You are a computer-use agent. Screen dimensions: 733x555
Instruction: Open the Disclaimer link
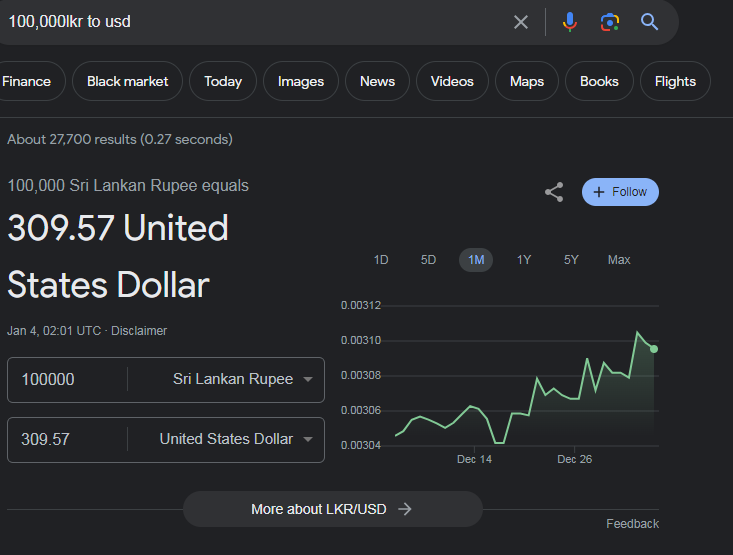(x=139, y=331)
